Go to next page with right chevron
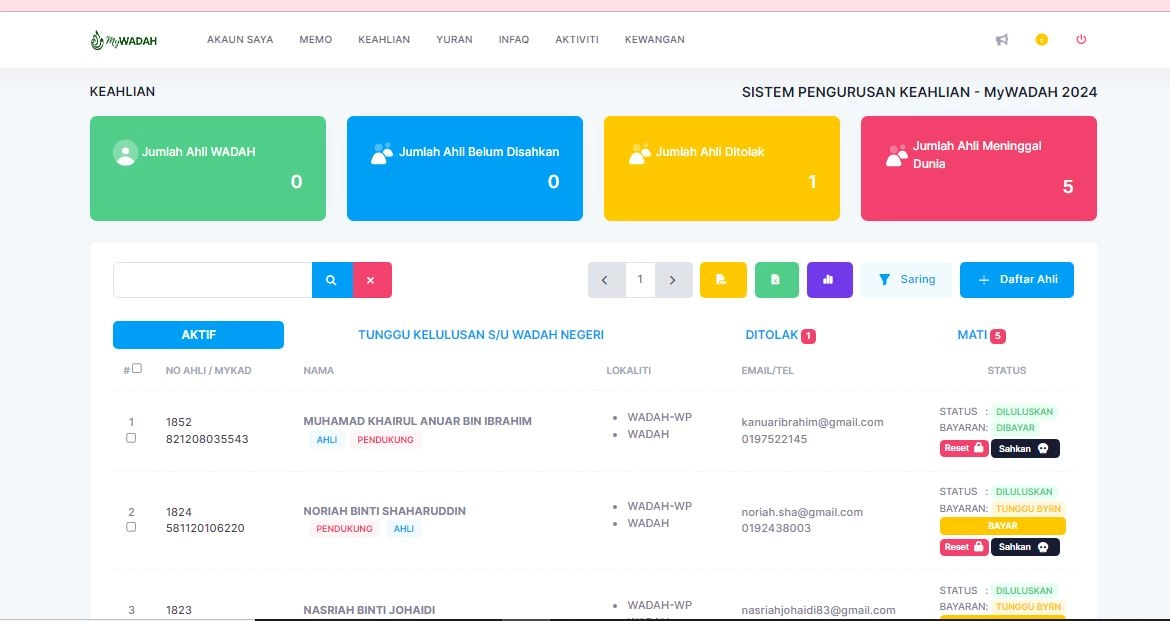This screenshot has width=1170, height=621. 673,280
